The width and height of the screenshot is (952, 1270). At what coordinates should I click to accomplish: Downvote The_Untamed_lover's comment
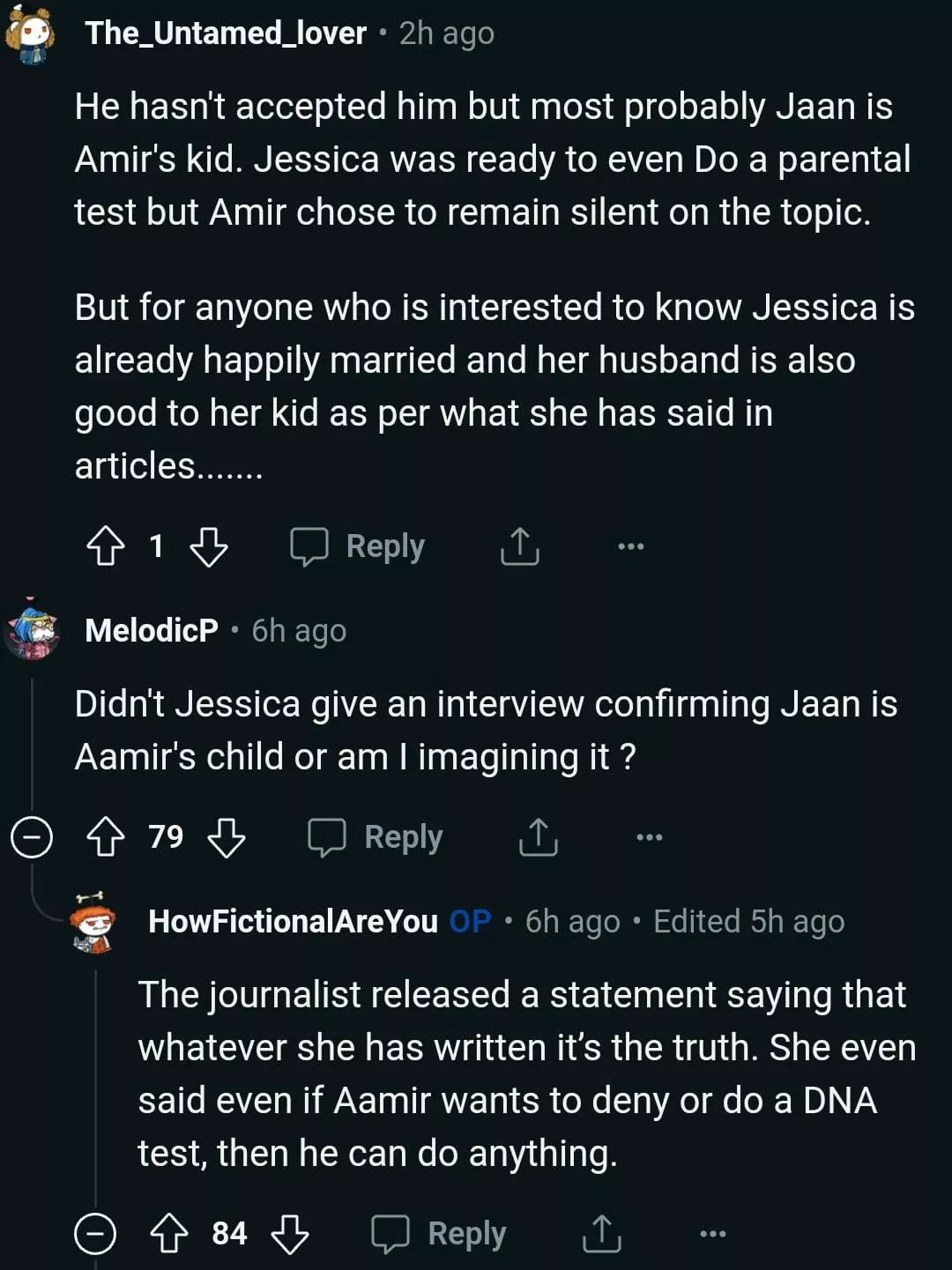tap(209, 546)
